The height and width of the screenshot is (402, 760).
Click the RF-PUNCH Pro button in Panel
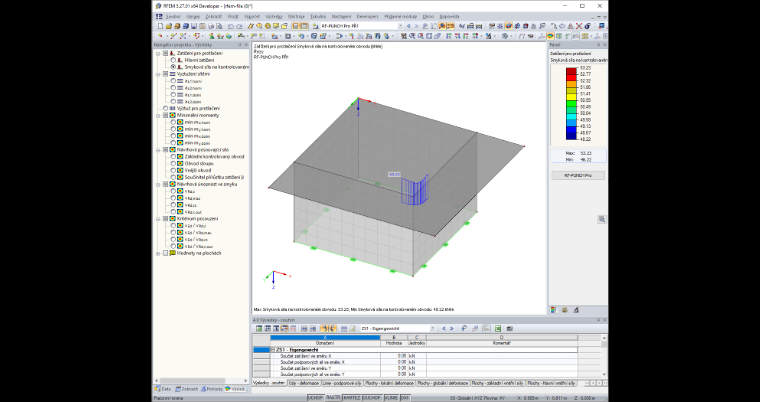coord(578,175)
